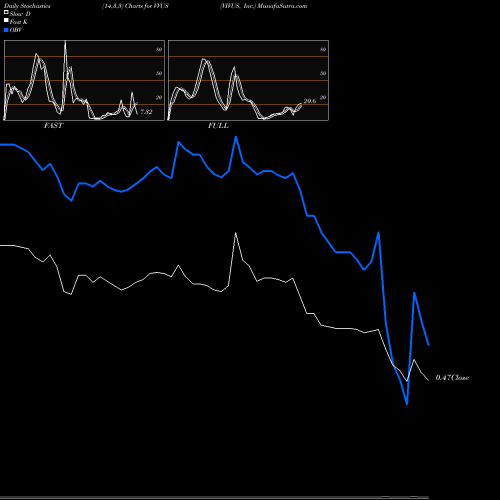Click the Fast K legend swatch
The image size is (500, 500).
[x=6, y=20]
